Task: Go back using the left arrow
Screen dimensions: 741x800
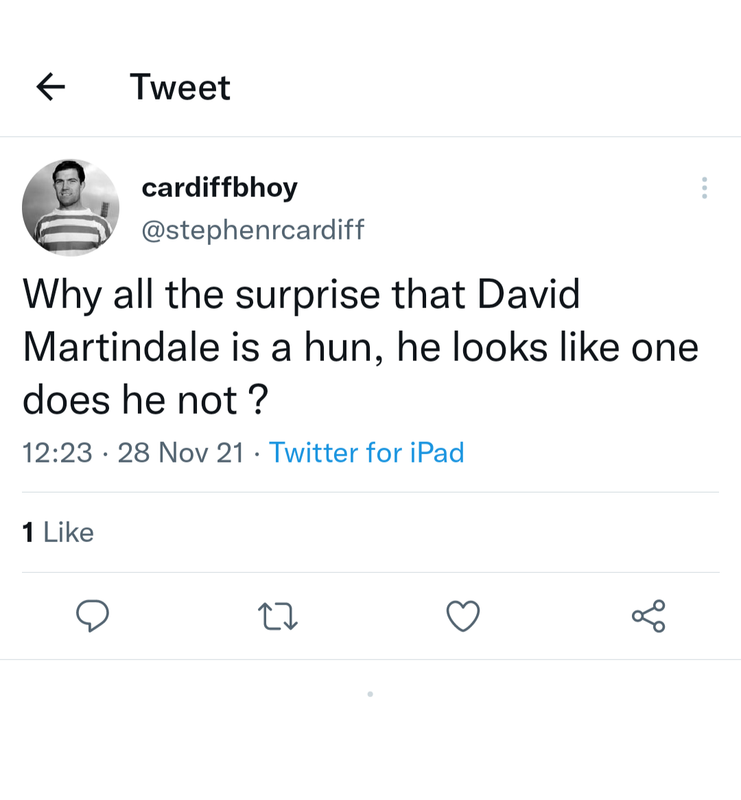Action: [51, 87]
